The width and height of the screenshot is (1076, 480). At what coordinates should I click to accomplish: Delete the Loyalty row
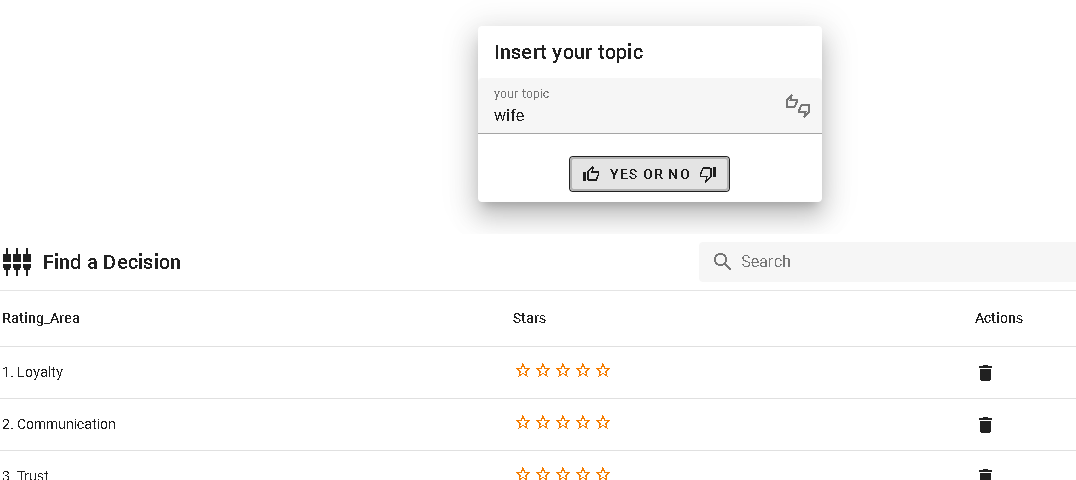pyautogui.click(x=985, y=373)
